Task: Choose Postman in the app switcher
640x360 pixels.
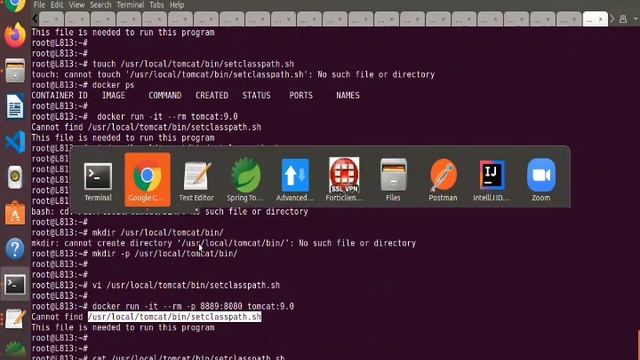Action: (442, 180)
